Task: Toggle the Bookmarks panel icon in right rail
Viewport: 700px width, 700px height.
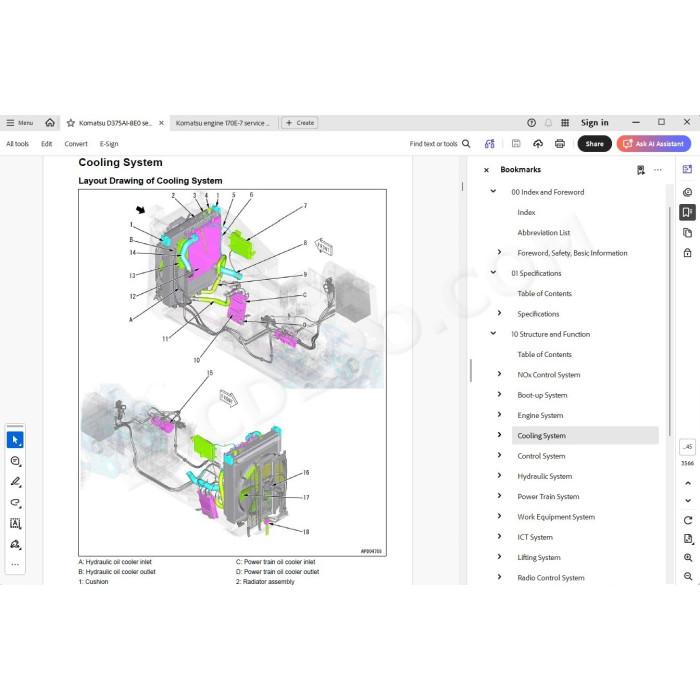Action: click(x=687, y=212)
